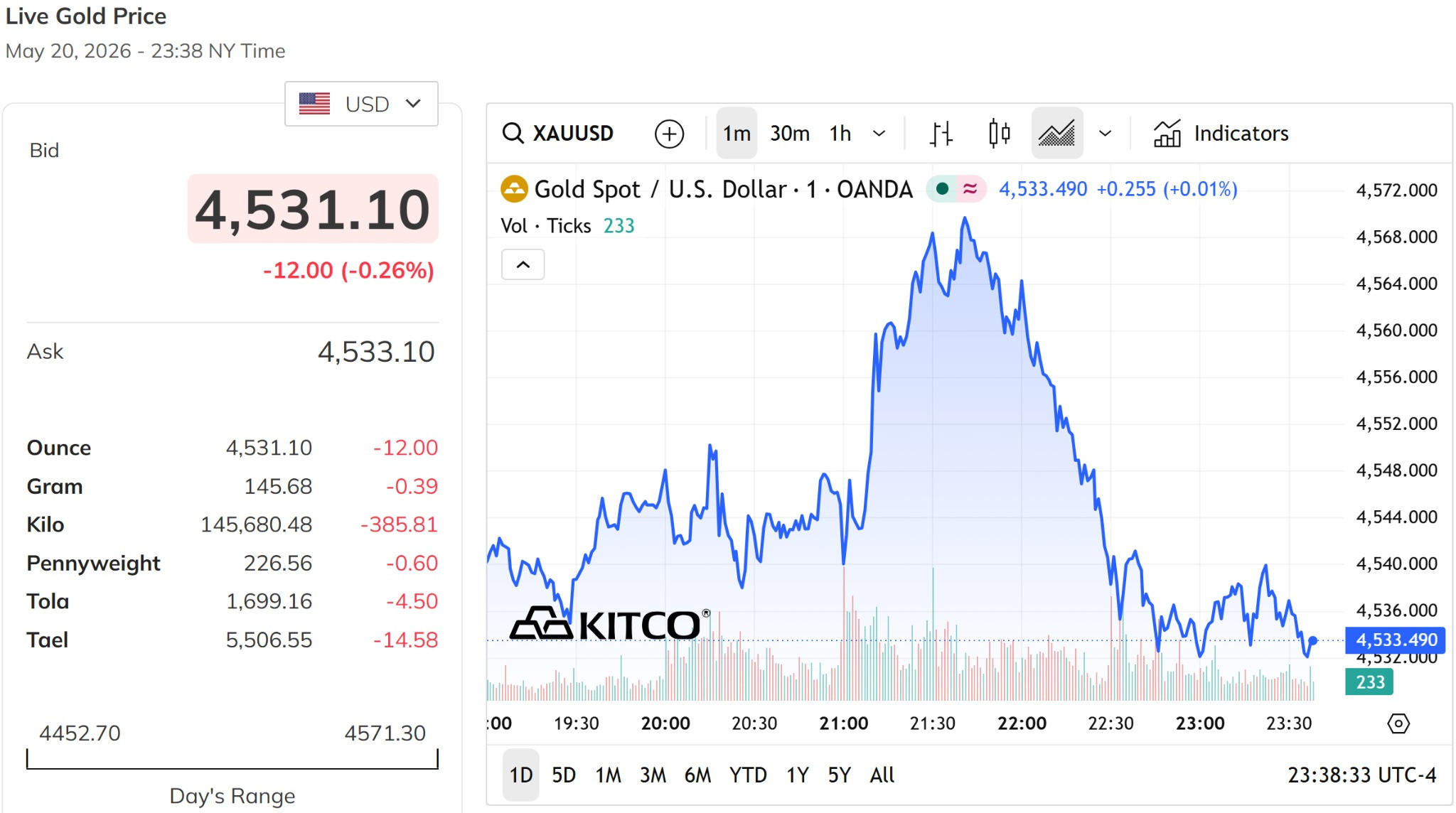Open chart settings hexagon gear icon
Image resolution: width=1456 pixels, height=813 pixels.
pyautogui.click(x=1398, y=723)
